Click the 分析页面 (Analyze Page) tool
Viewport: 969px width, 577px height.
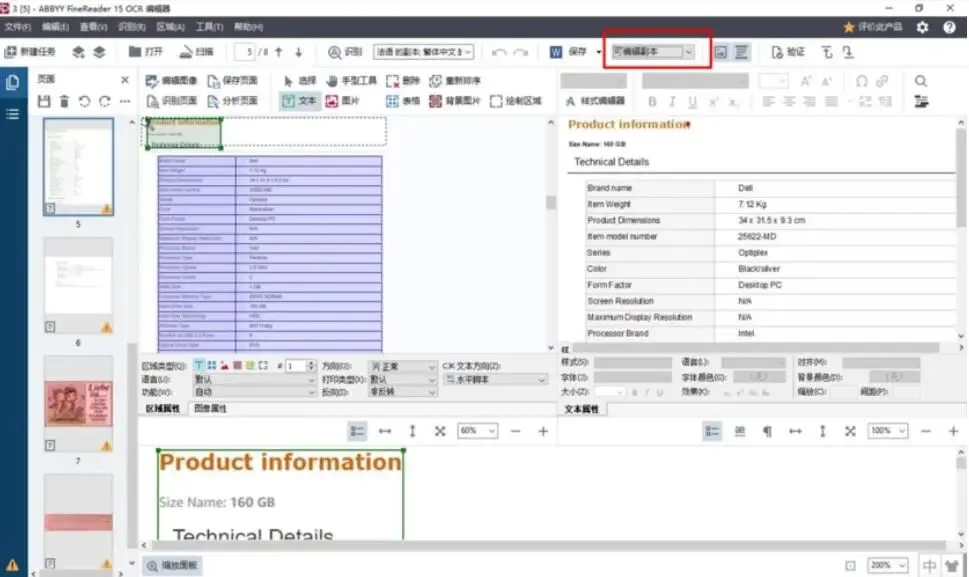tap(232, 101)
